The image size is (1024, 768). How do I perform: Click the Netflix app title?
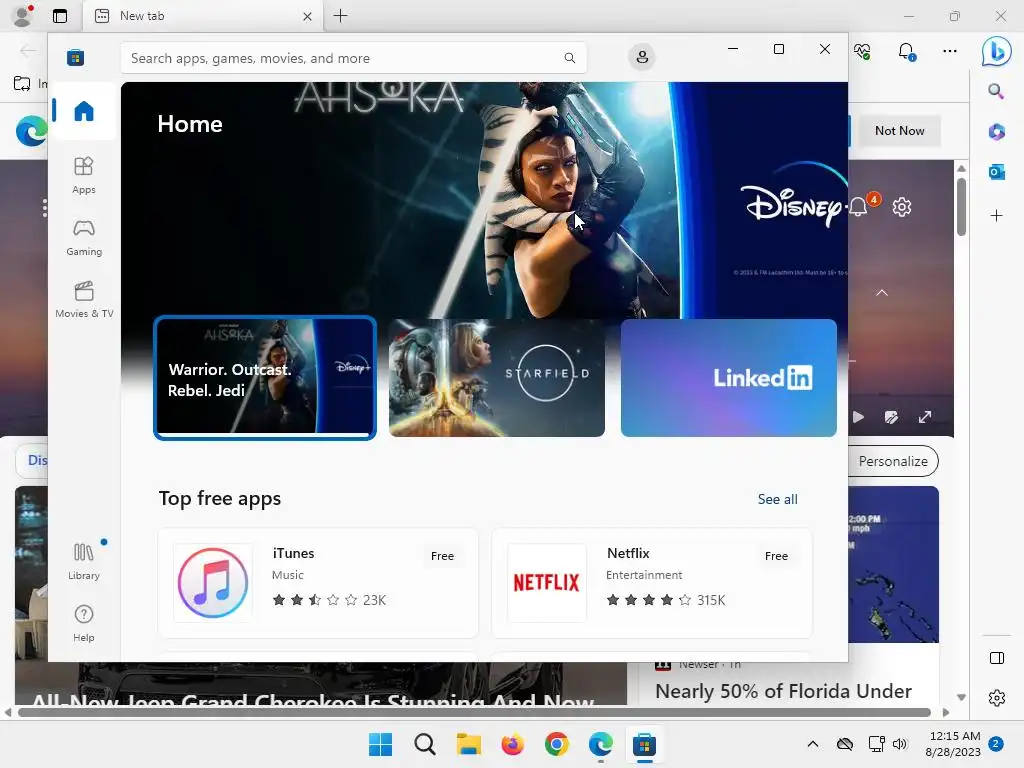(x=628, y=553)
